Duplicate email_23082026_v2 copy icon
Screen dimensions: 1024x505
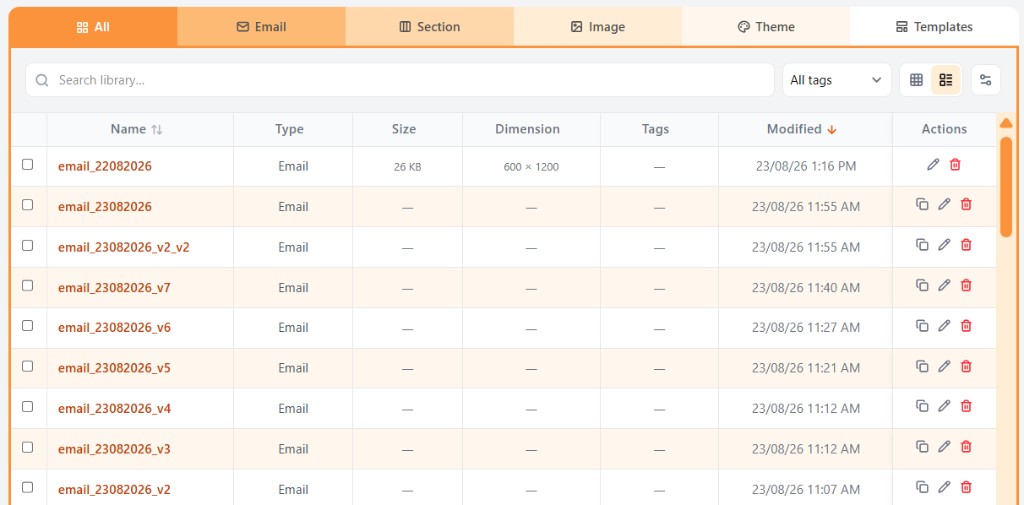(922, 487)
